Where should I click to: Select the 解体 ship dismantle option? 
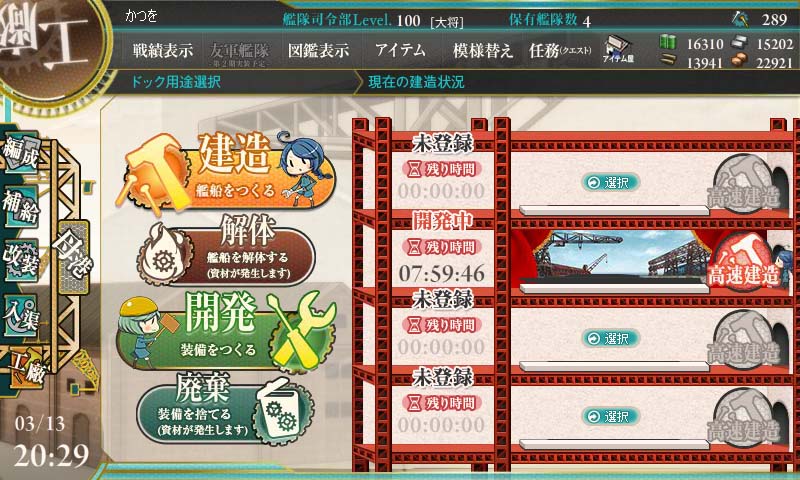(x=226, y=251)
